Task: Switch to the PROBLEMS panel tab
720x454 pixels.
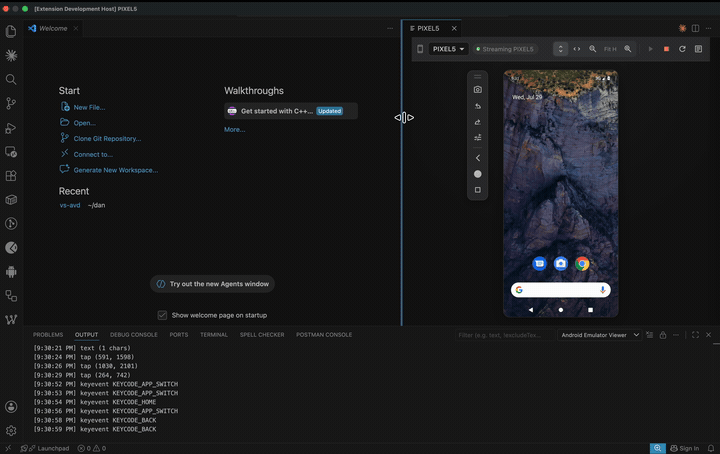Action: tap(48, 335)
